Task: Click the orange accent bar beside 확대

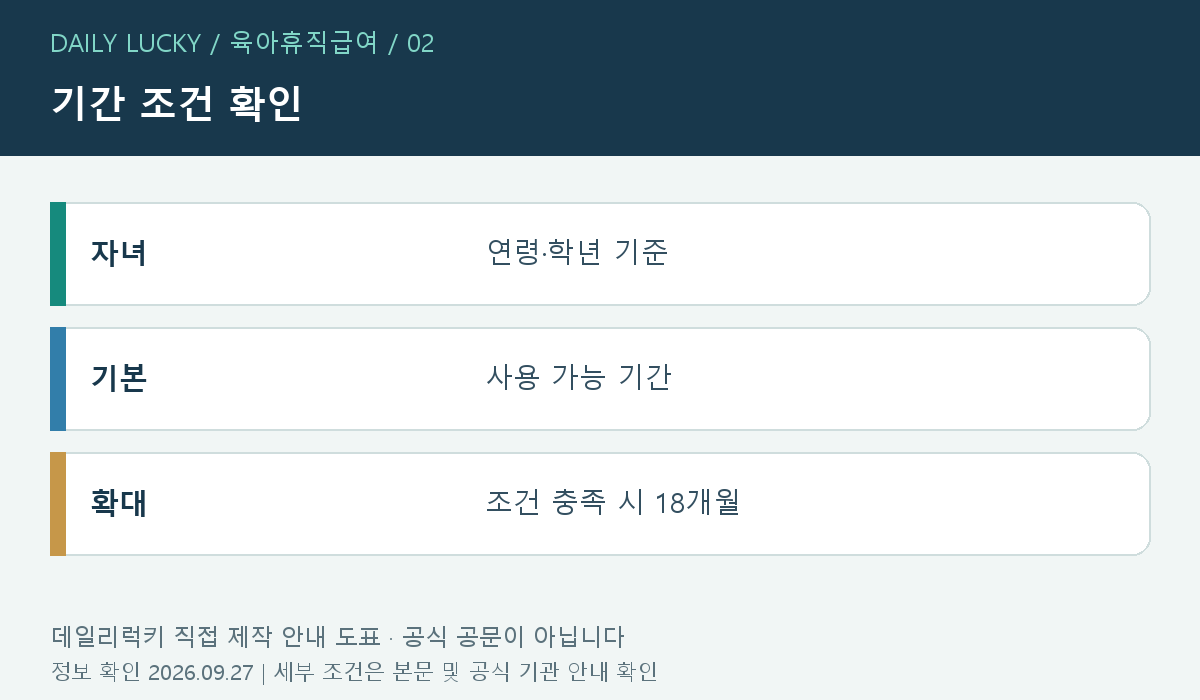Action: pos(58,504)
